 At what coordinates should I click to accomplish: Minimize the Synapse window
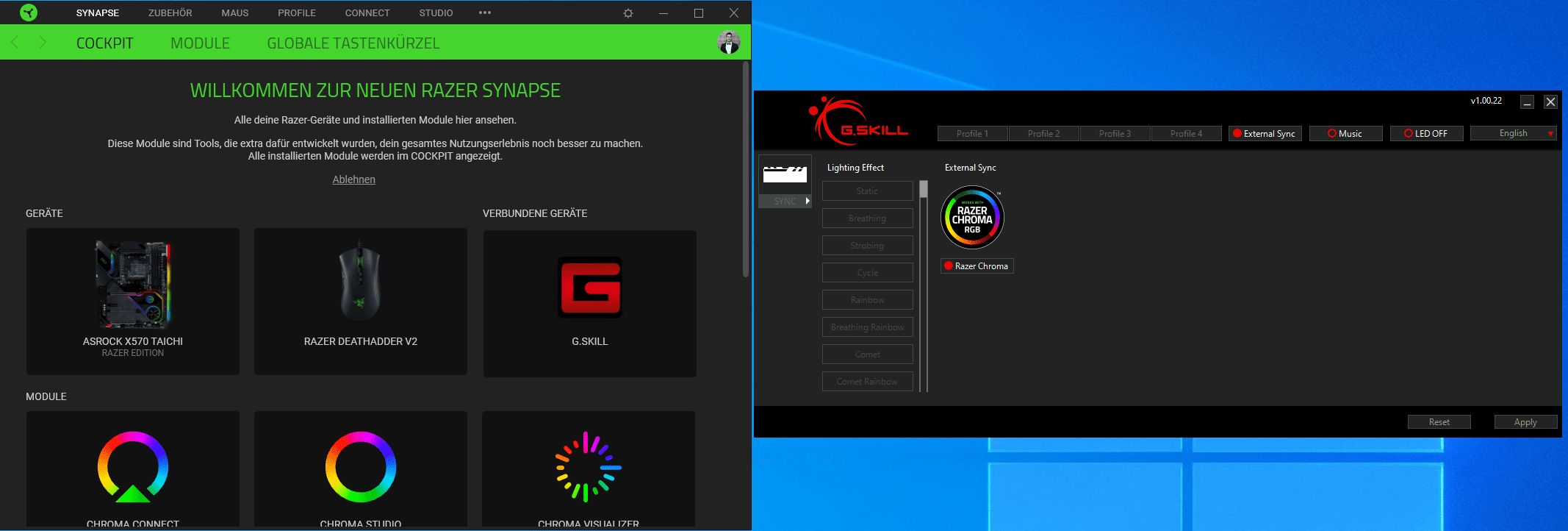(x=663, y=13)
